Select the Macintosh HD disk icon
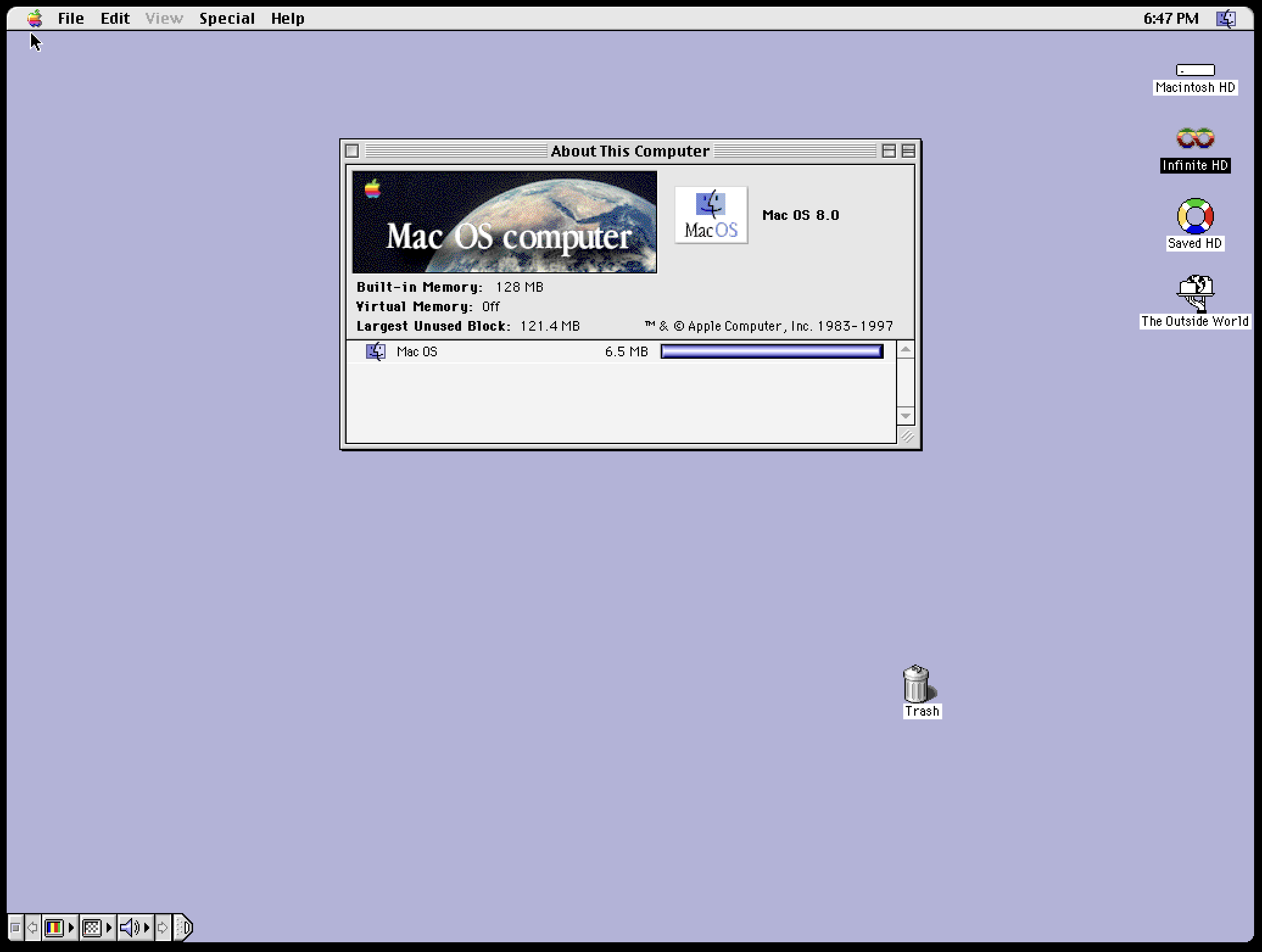1262x952 pixels. (x=1195, y=71)
